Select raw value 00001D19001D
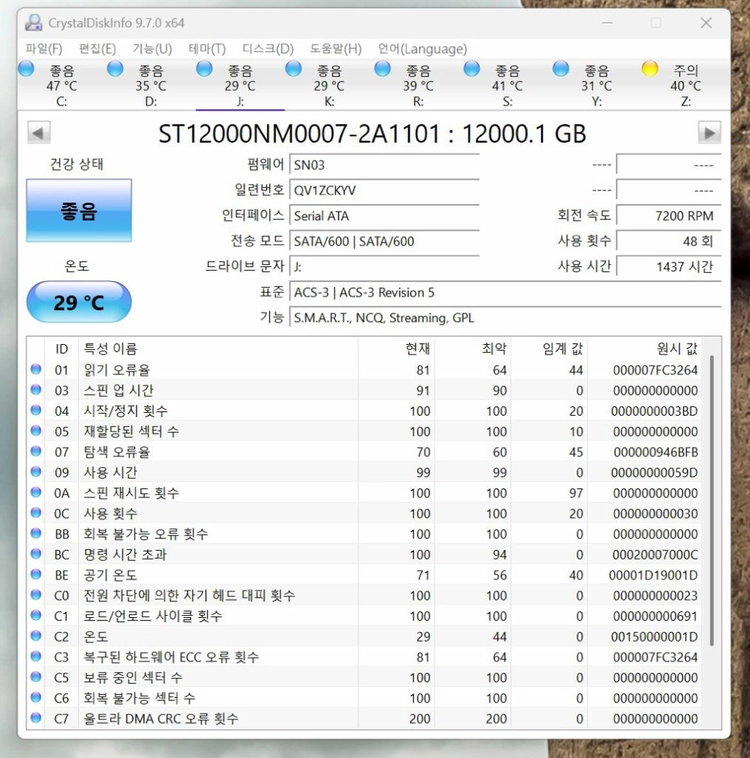Viewport: 750px width, 758px height. (653, 575)
